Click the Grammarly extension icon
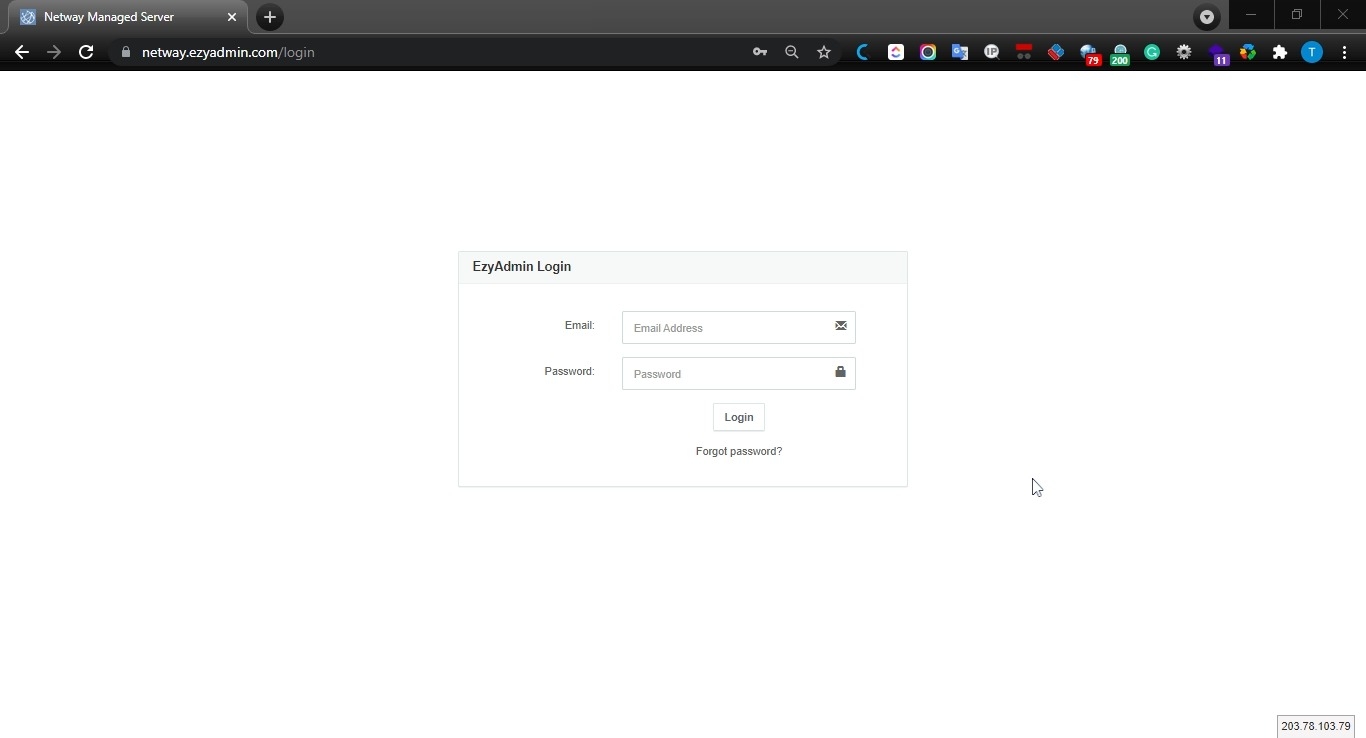The width and height of the screenshot is (1366, 738). coord(1152,52)
